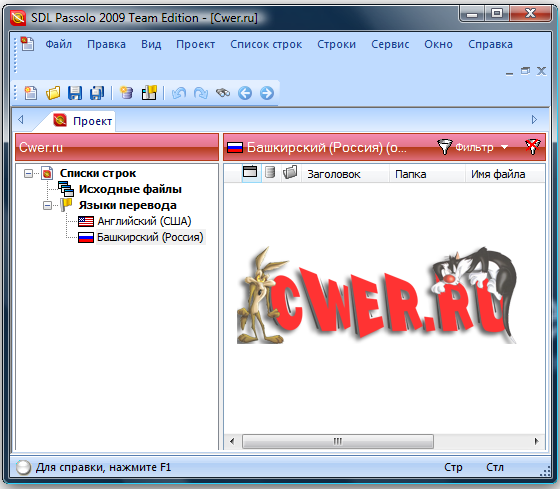Click the database cylinder column header icon
Viewport: 560px width, 489px height.
click(x=270, y=172)
